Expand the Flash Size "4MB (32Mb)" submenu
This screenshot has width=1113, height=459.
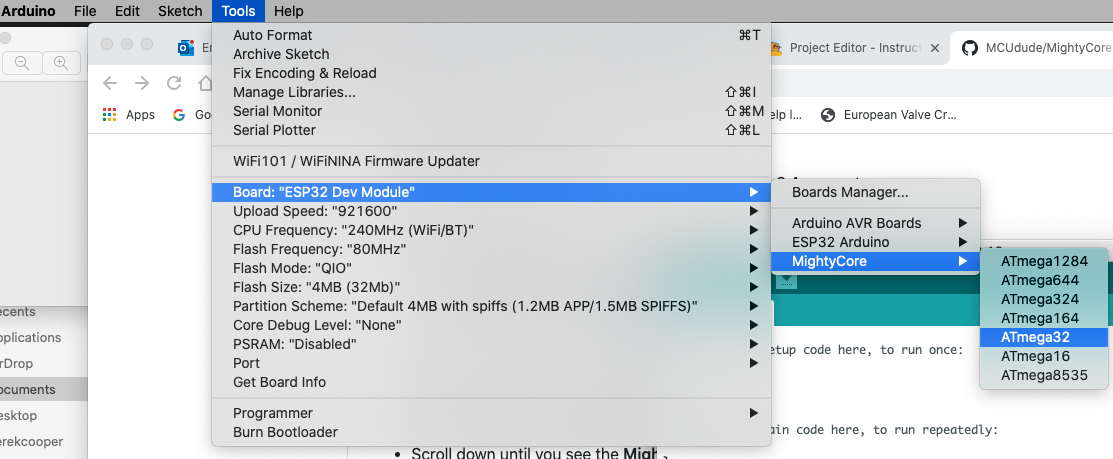pos(491,287)
